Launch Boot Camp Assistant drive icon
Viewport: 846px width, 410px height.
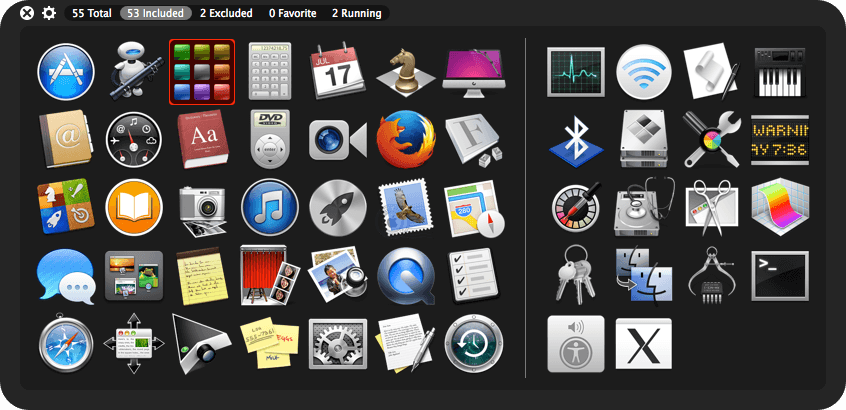644,139
